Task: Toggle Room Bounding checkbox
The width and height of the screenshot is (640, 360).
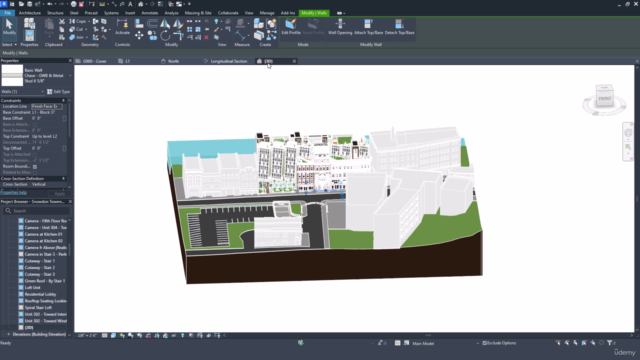Action: click(35, 167)
